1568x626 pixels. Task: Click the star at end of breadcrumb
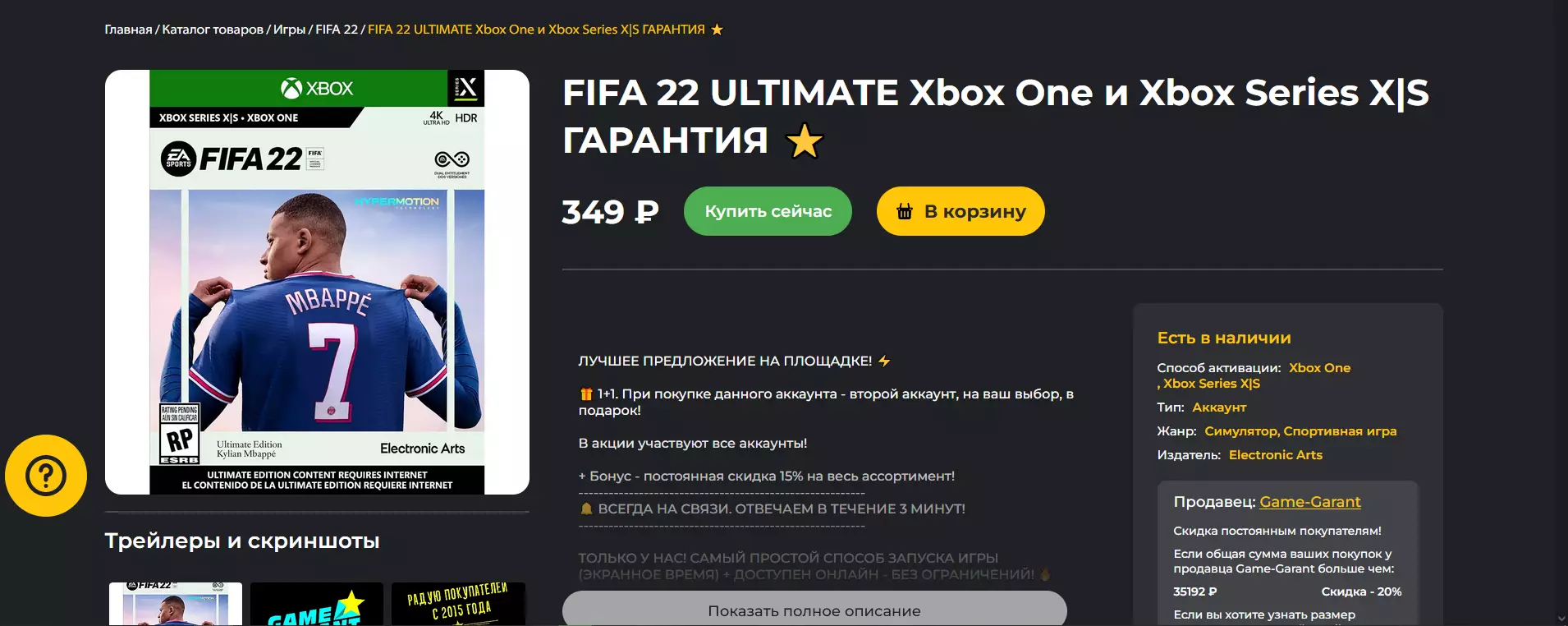tap(717, 30)
